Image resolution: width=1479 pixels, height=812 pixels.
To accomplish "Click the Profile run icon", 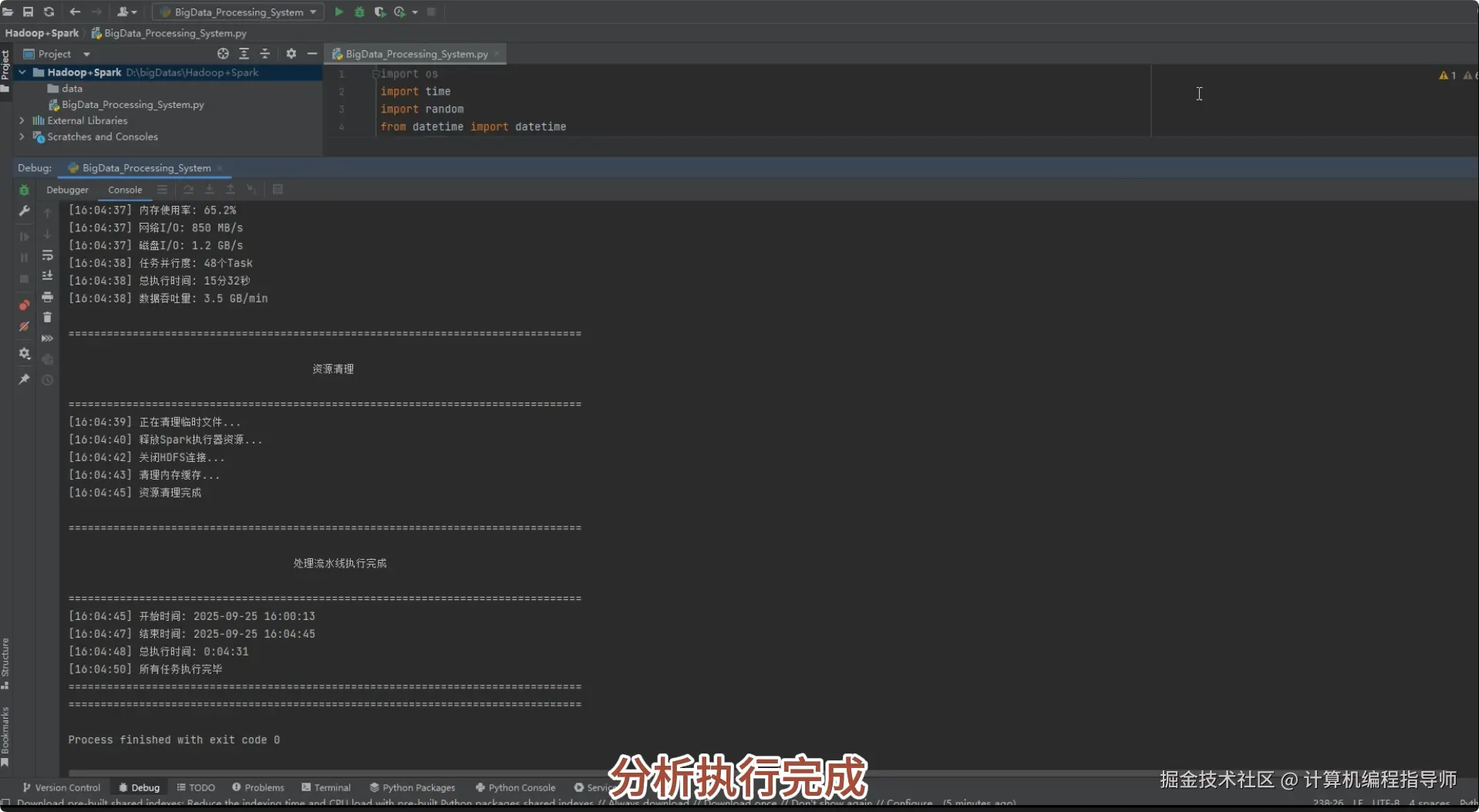I will 399,12.
